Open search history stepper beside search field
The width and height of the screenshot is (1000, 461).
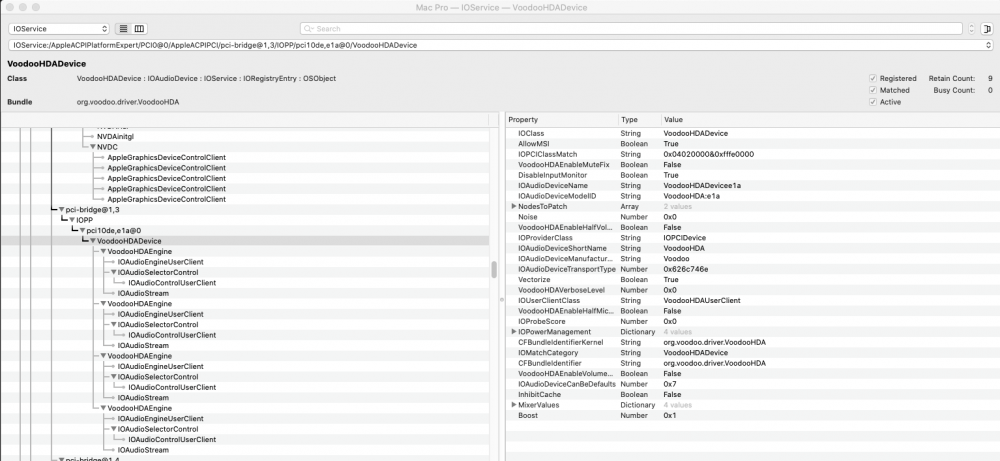point(971,29)
